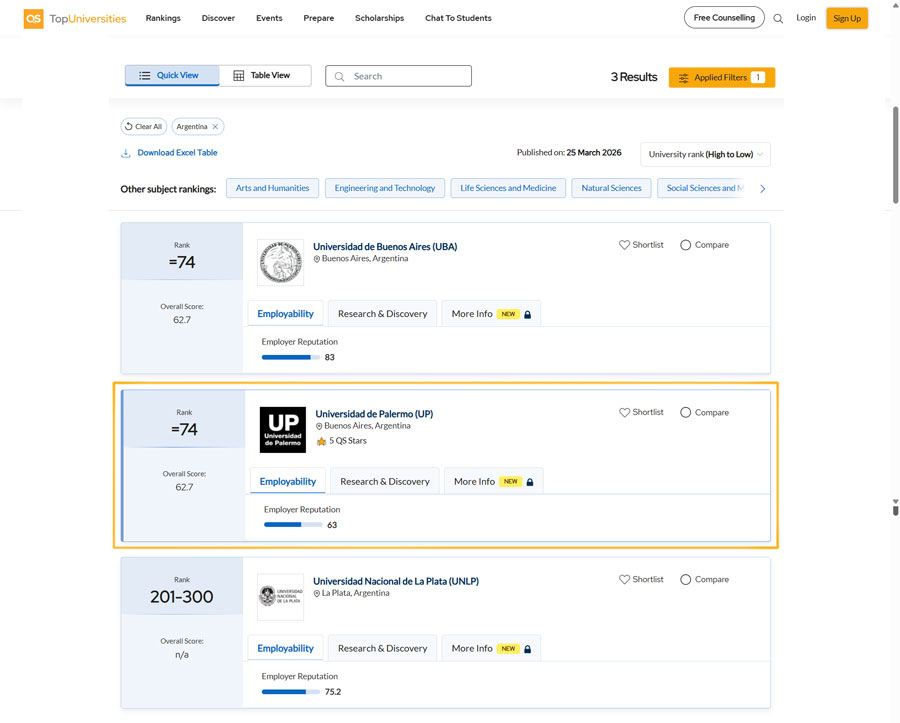Click the Download Excel Table icon

(x=126, y=153)
